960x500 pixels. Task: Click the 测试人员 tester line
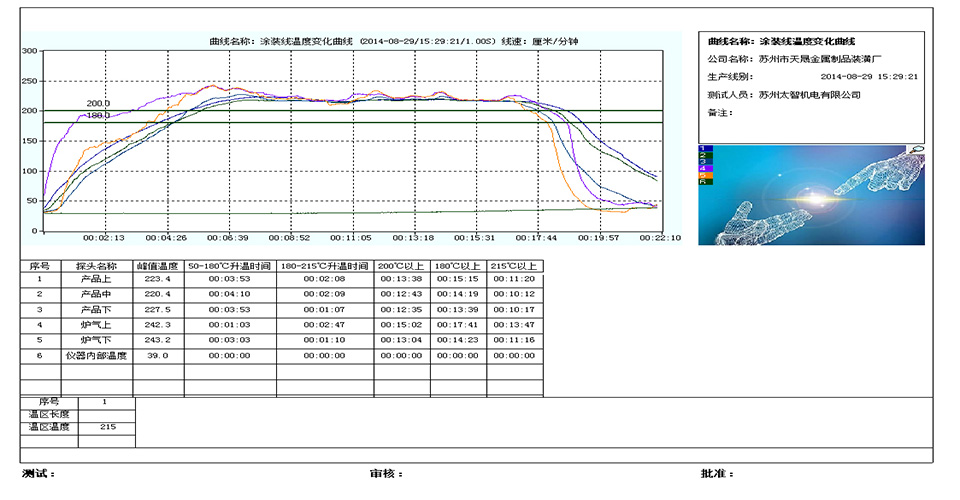[x=784, y=95]
